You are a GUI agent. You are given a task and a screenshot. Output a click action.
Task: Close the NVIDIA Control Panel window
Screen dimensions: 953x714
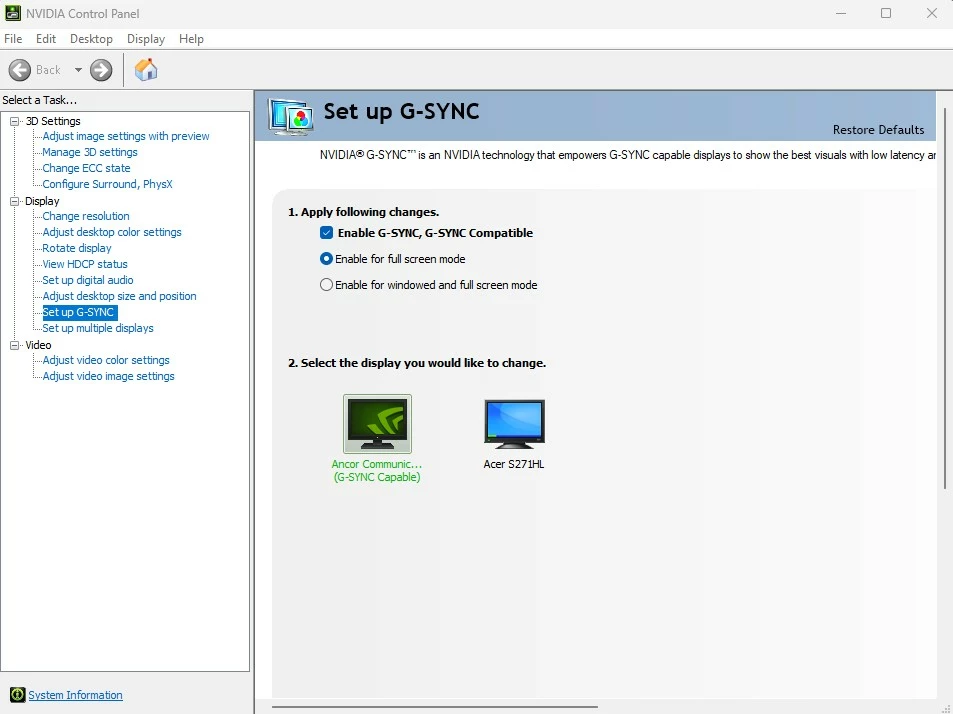tap(932, 13)
